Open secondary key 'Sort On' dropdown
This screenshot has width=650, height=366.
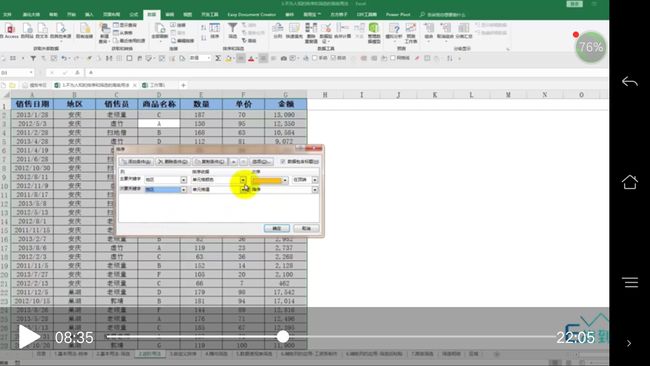pos(243,189)
